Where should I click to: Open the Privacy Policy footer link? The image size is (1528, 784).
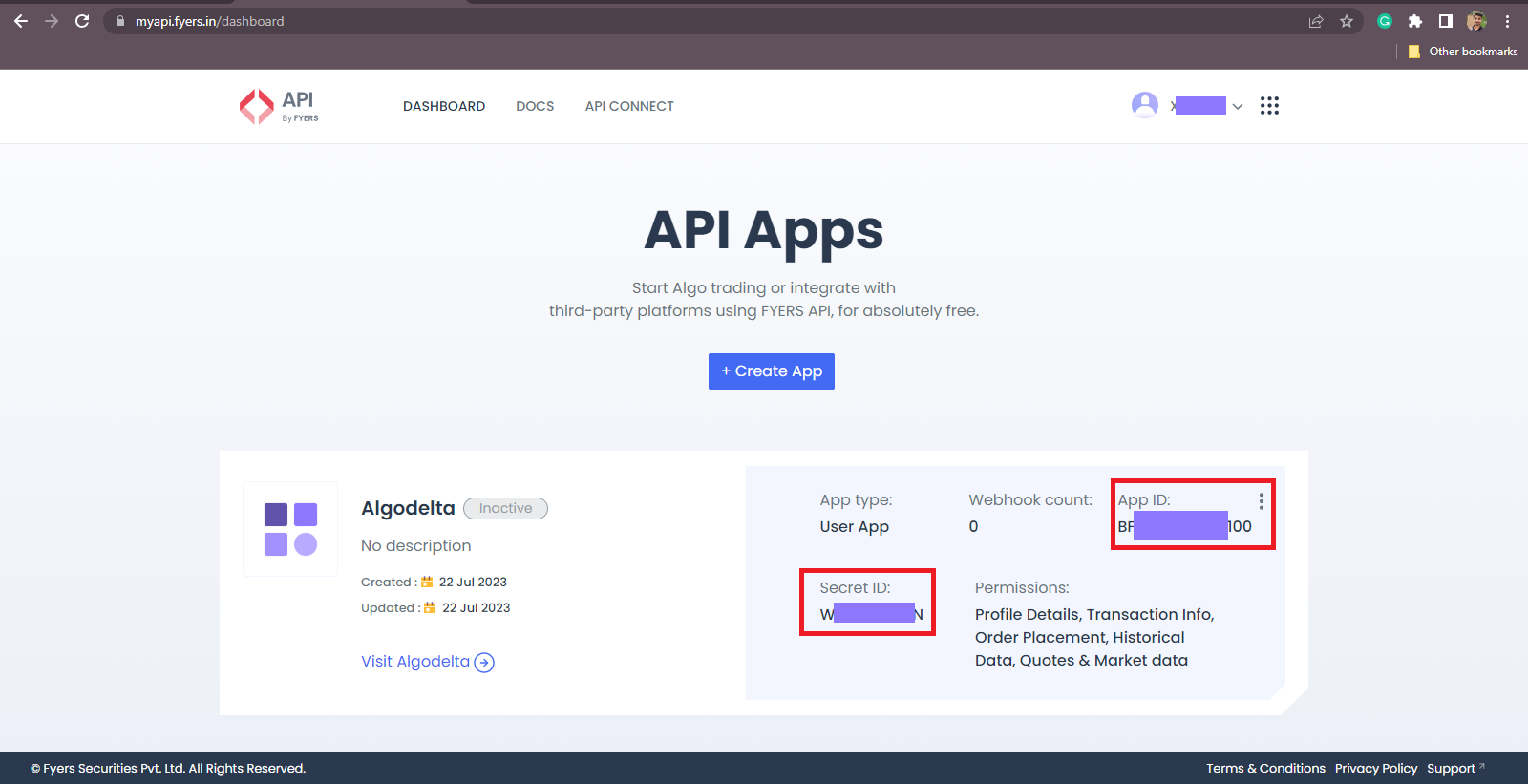click(x=1375, y=769)
